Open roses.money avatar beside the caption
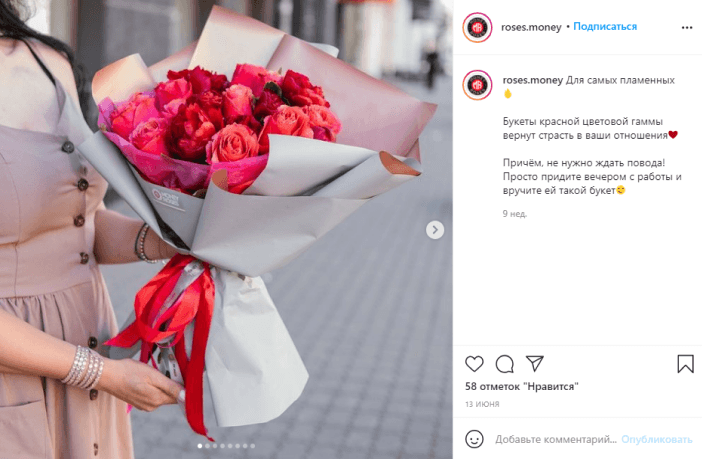 [x=477, y=85]
